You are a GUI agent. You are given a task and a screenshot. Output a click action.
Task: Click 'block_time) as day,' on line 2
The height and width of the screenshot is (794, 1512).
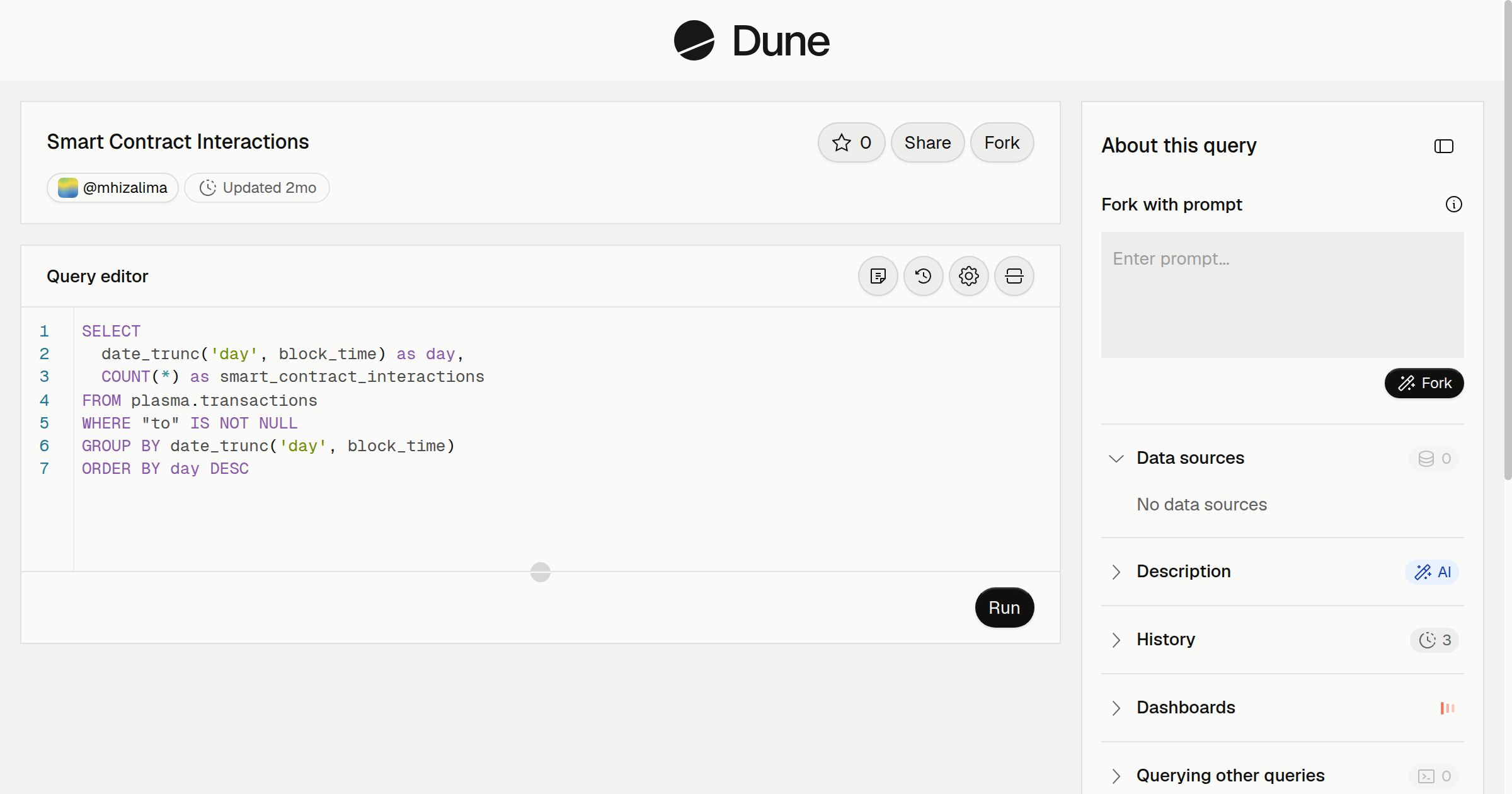pos(371,354)
